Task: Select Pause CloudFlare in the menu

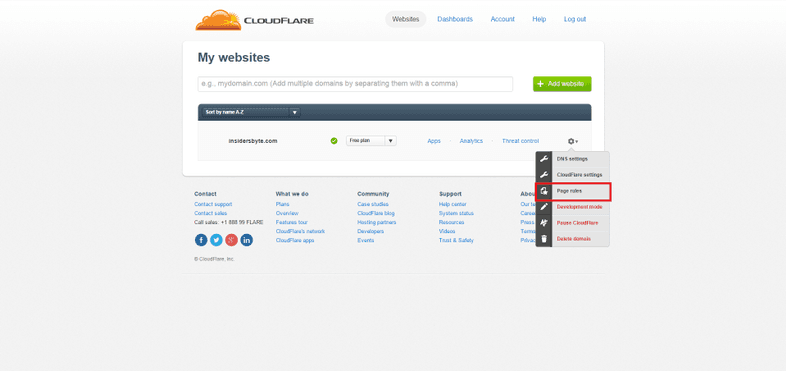Action: (573, 223)
